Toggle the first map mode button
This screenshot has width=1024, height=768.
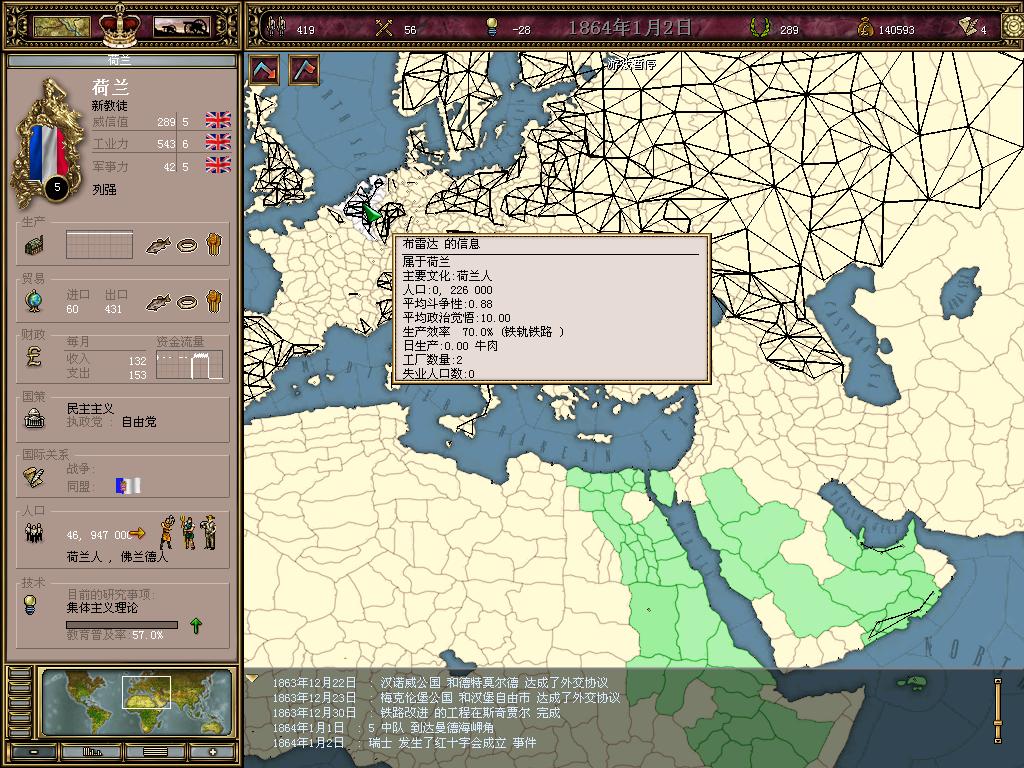tap(20, 673)
